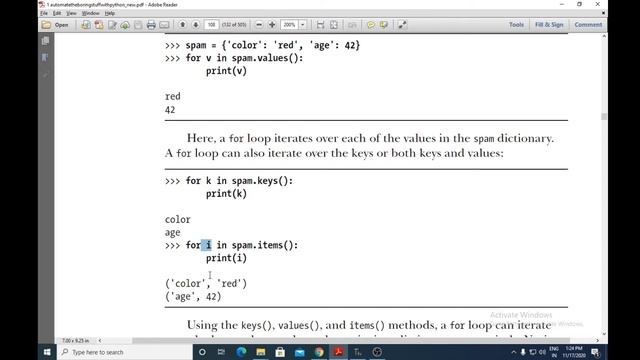Click the scroll left arrow of horizontal scrollbar

pos(100,340)
